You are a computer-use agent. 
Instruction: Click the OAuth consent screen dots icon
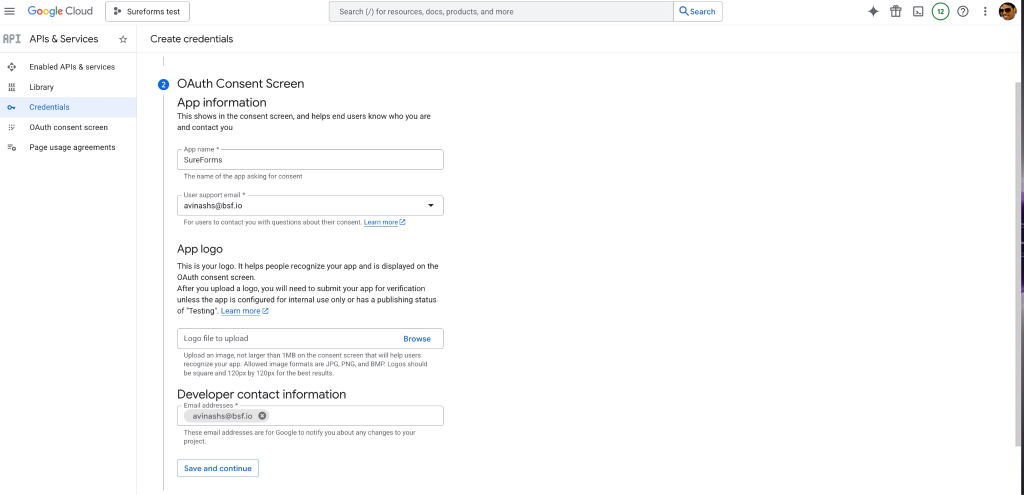(12, 127)
